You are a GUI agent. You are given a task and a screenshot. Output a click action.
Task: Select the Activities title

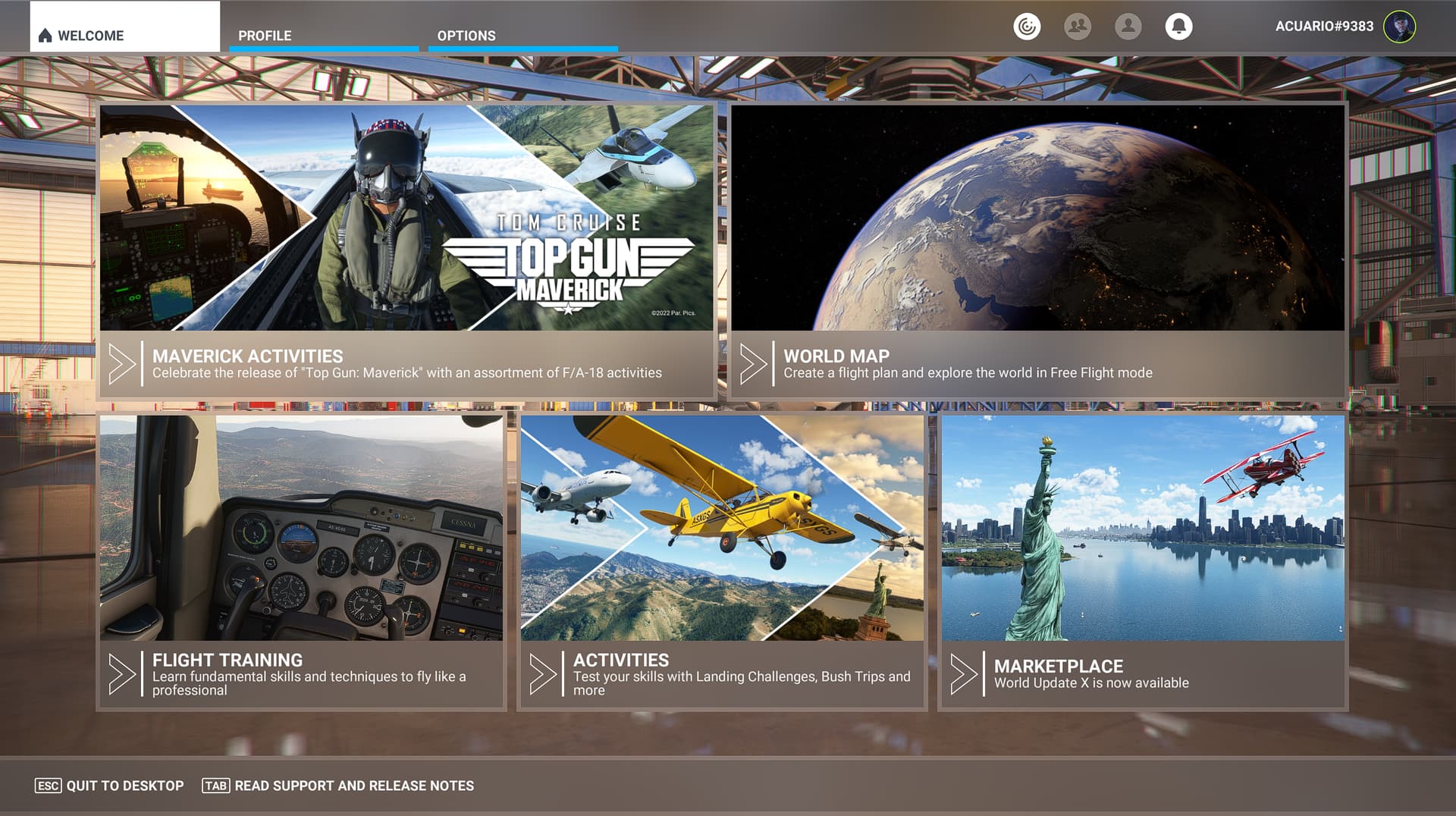(x=621, y=660)
